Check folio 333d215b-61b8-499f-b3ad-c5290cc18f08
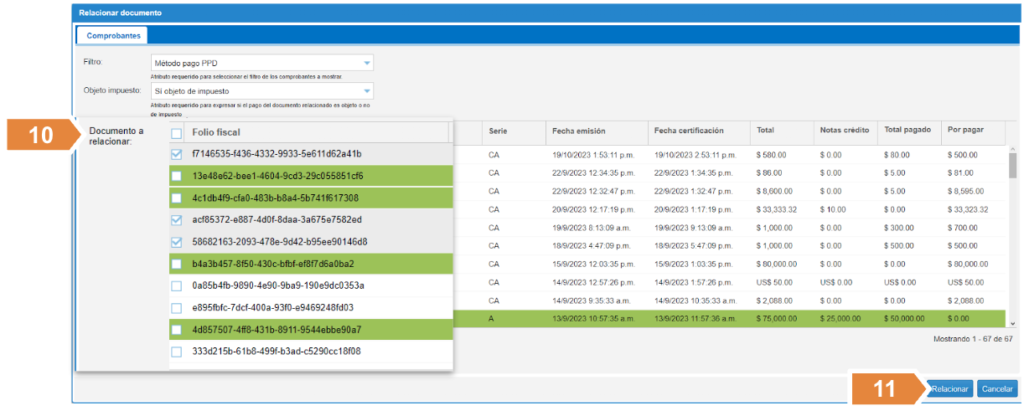The image size is (1024, 411). click(176, 352)
